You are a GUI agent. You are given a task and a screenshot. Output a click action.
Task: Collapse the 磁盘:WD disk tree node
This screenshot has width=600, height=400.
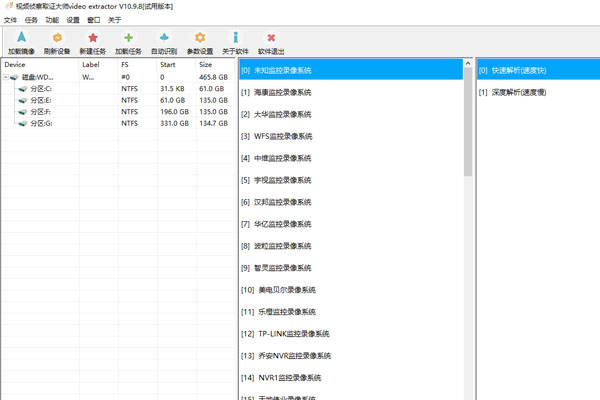pyautogui.click(x=6, y=77)
